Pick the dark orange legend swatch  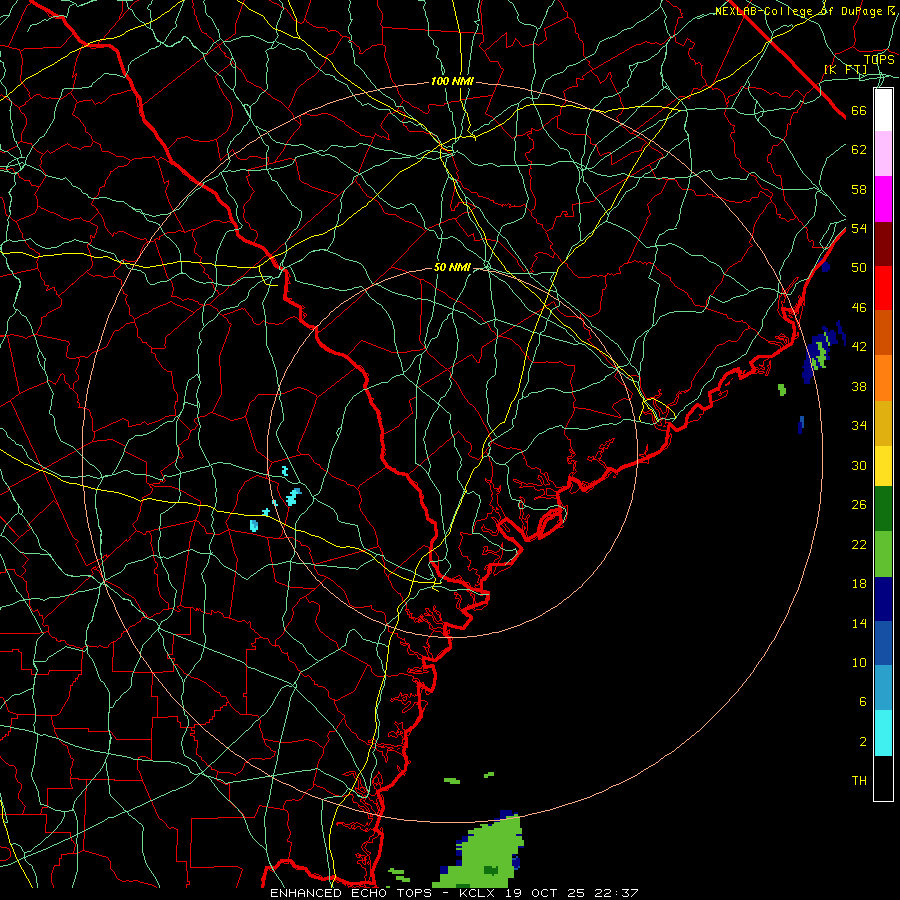click(x=883, y=333)
